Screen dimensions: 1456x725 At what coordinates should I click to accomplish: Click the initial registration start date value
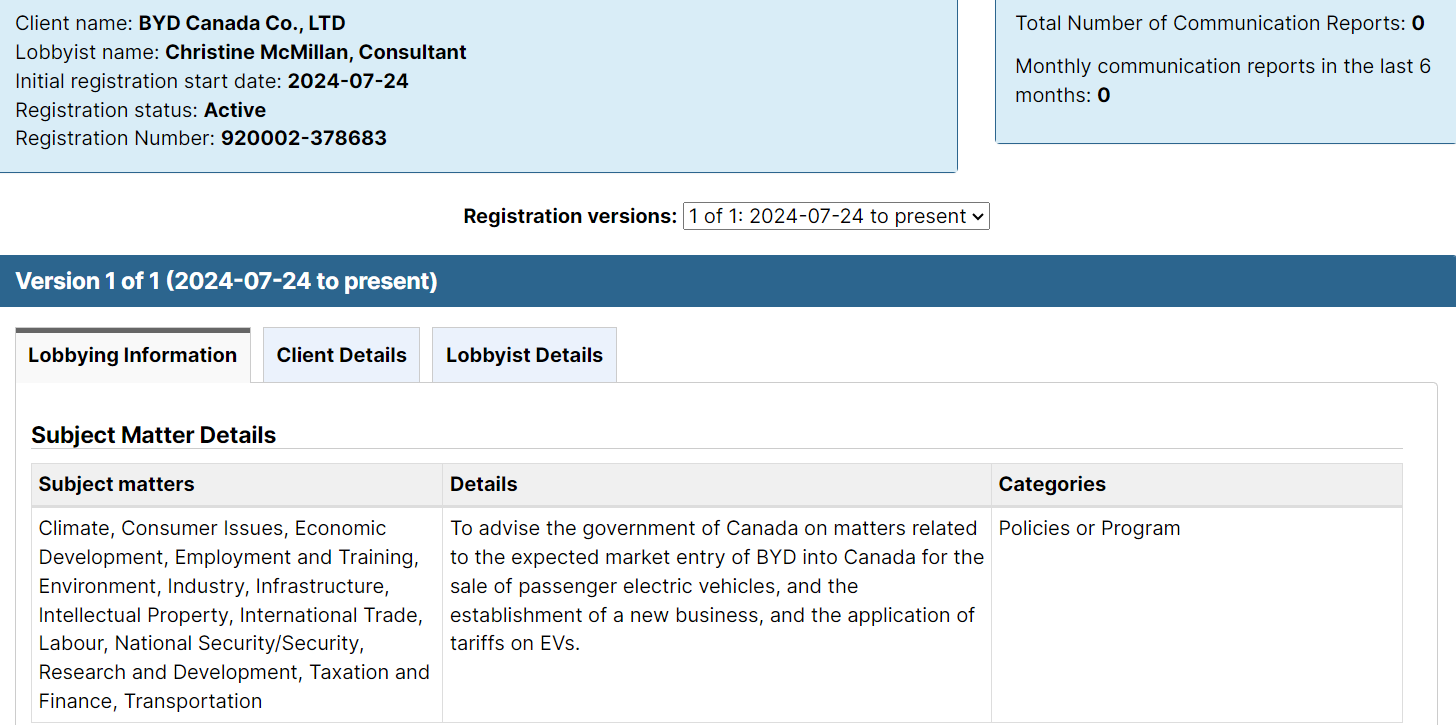click(348, 81)
